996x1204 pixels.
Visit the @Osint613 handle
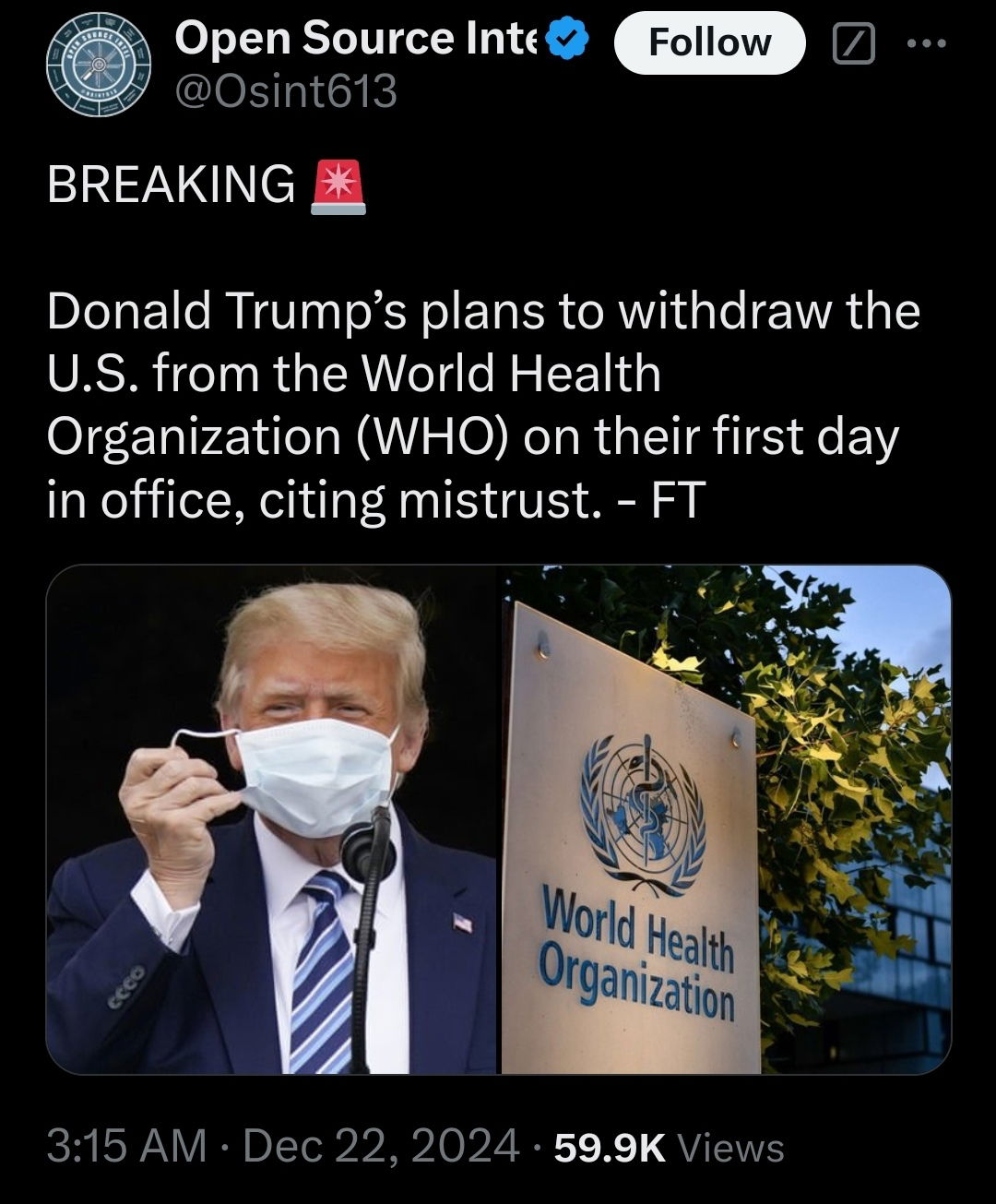pyautogui.click(x=286, y=91)
